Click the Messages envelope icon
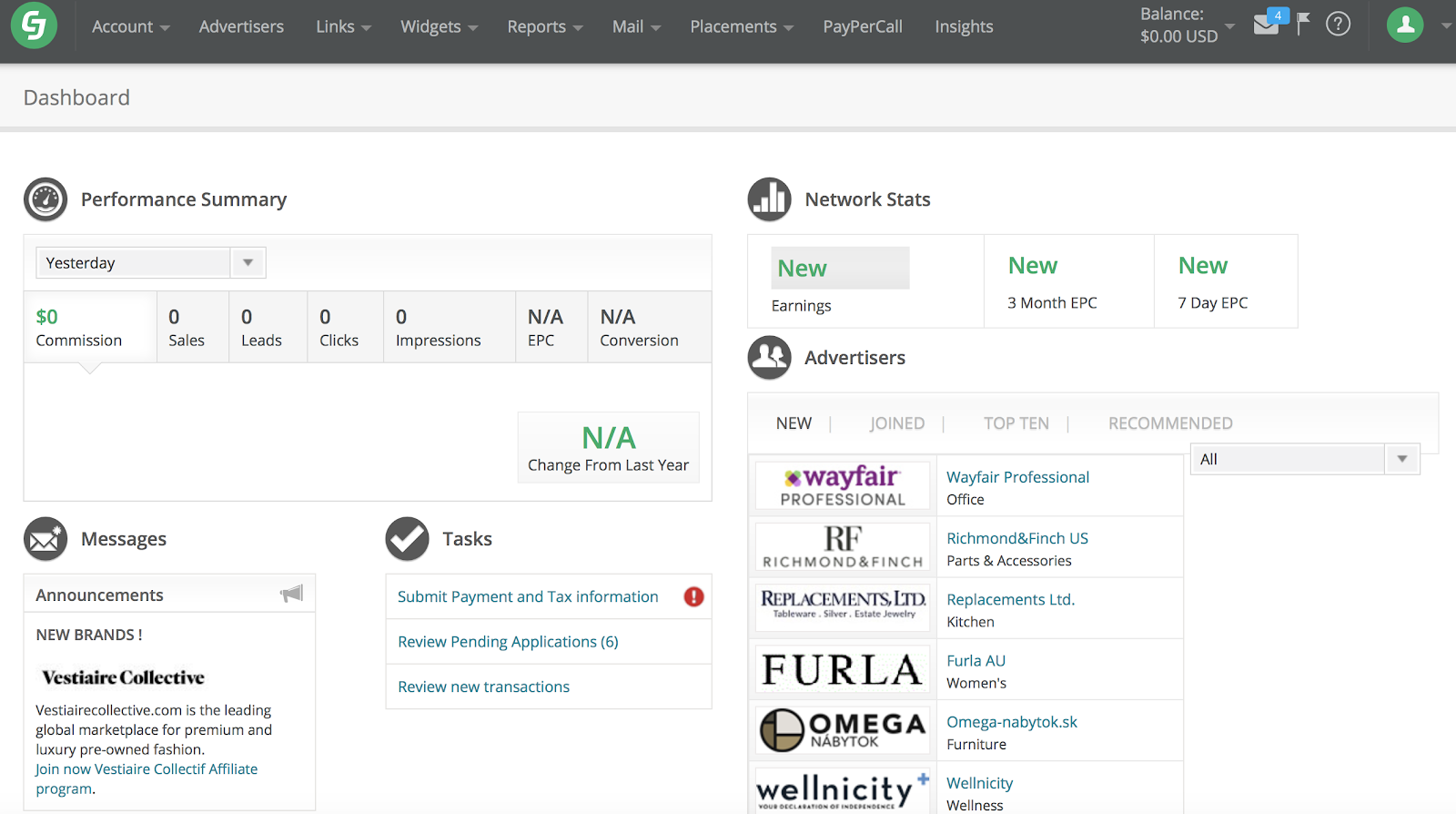The image size is (1456, 814). pos(45,539)
